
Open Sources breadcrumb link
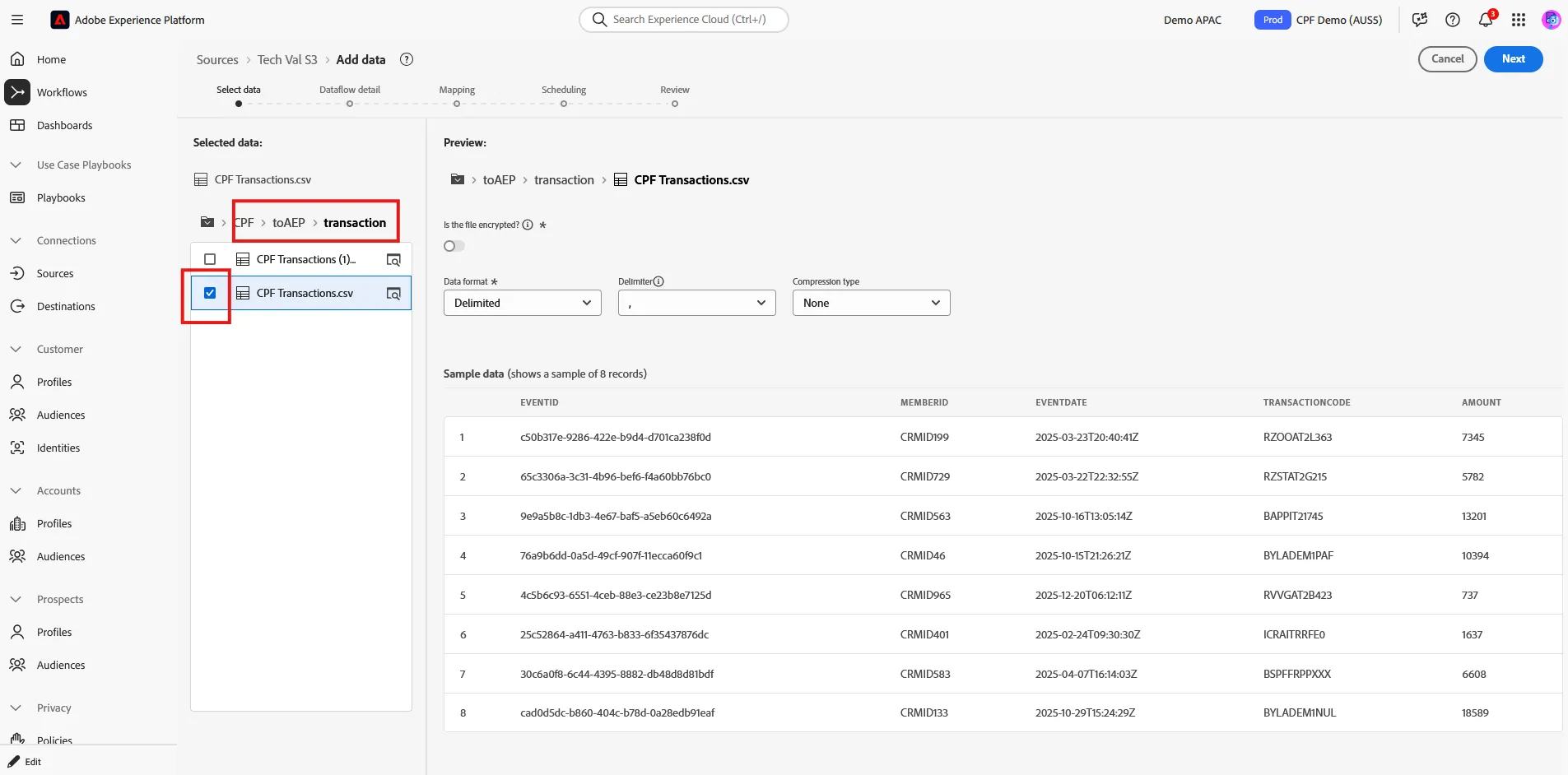pos(217,60)
